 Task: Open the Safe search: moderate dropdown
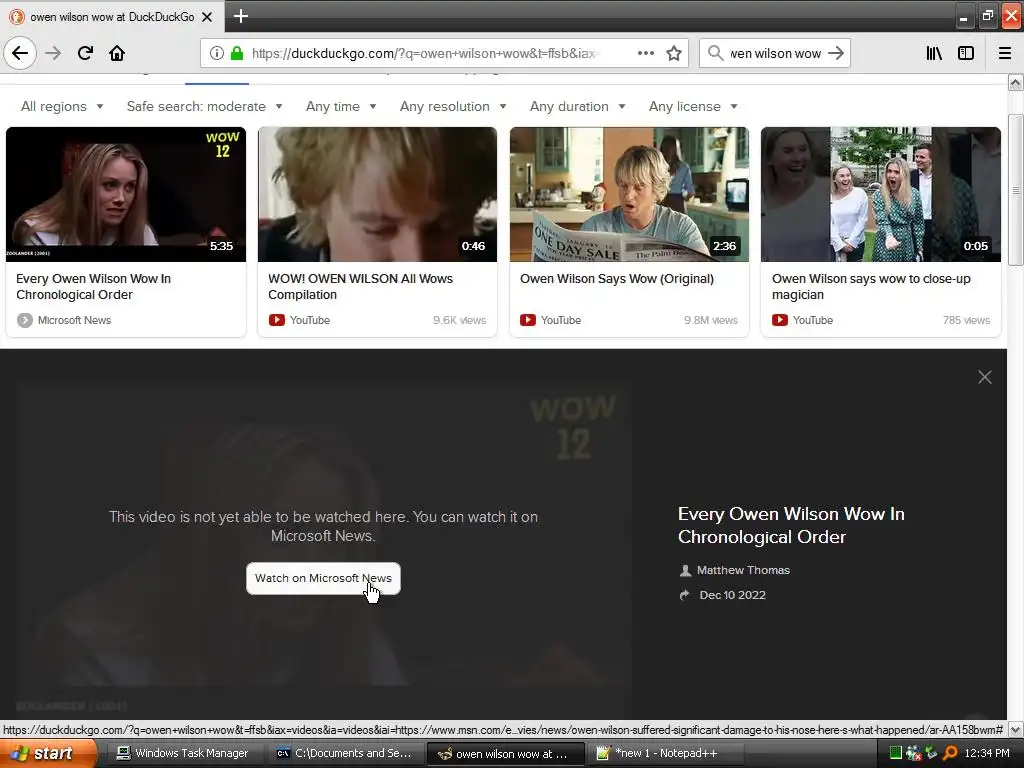204,106
